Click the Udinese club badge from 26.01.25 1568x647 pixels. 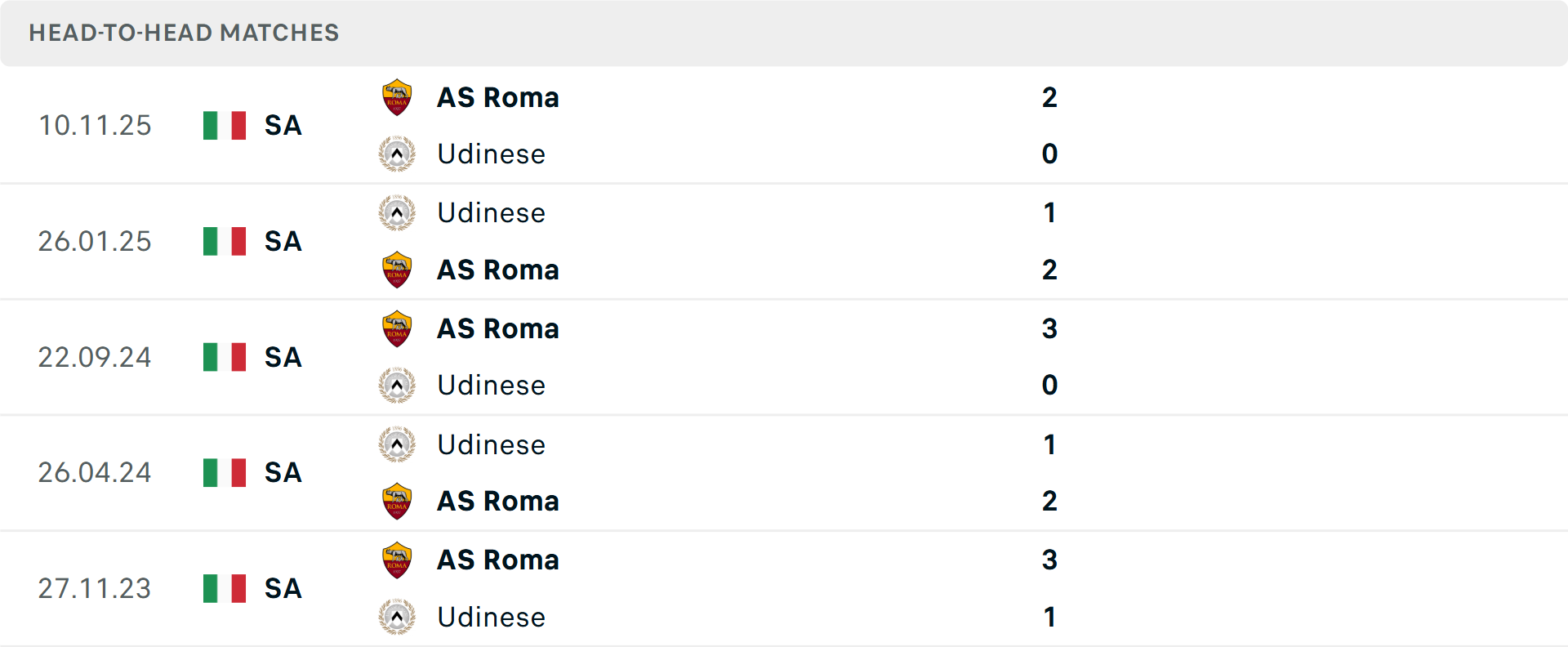click(397, 212)
